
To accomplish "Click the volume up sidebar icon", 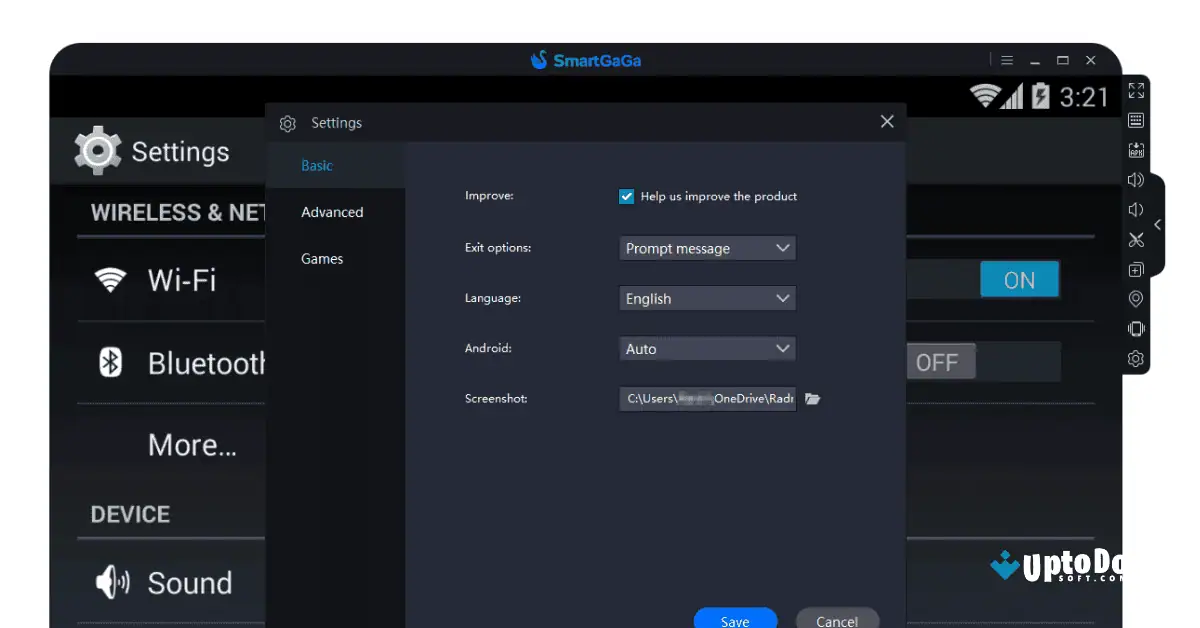I will [1136, 180].
